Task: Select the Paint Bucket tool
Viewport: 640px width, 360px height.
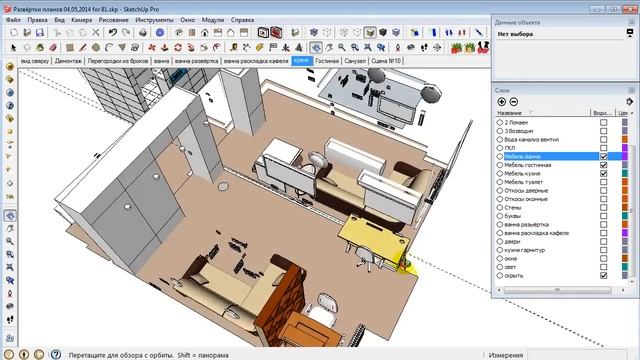Action: [x=40, y=48]
